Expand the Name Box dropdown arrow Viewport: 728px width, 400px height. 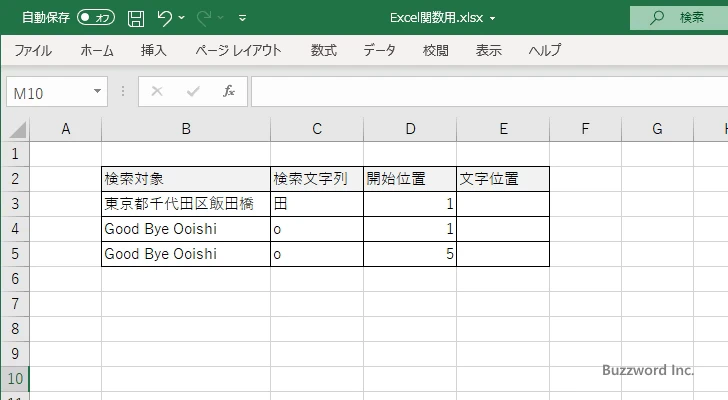(97, 91)
